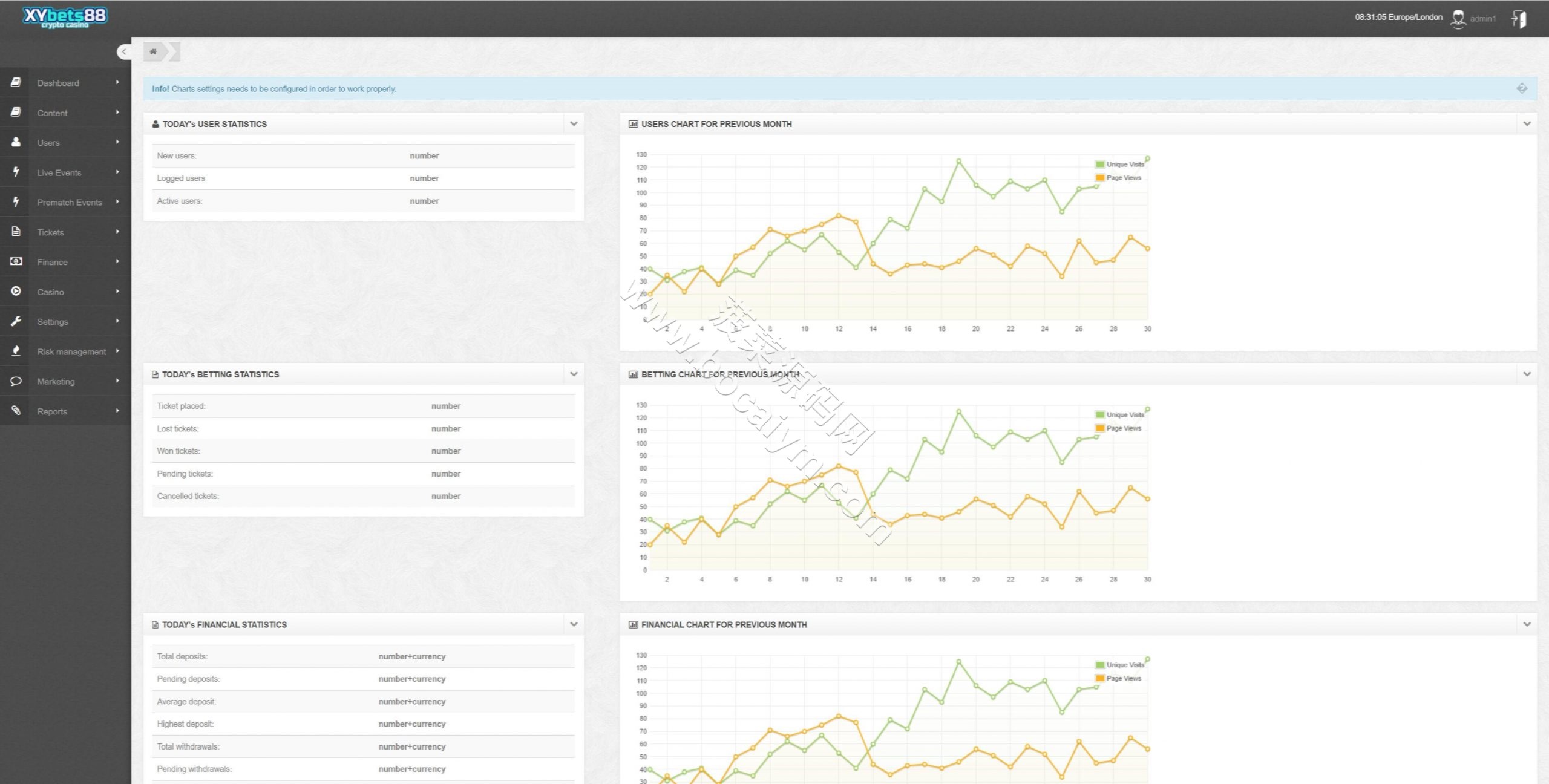Toggle the Page Views series in the betting chart legend
1549x784 pixels.
coord(1118,428)
